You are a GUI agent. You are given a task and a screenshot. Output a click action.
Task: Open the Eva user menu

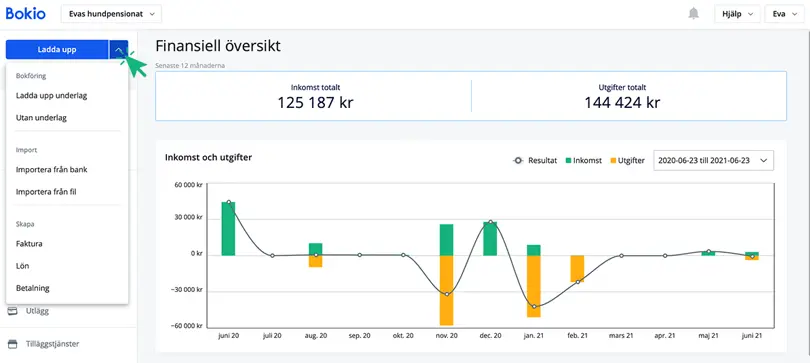click(784, 14)
